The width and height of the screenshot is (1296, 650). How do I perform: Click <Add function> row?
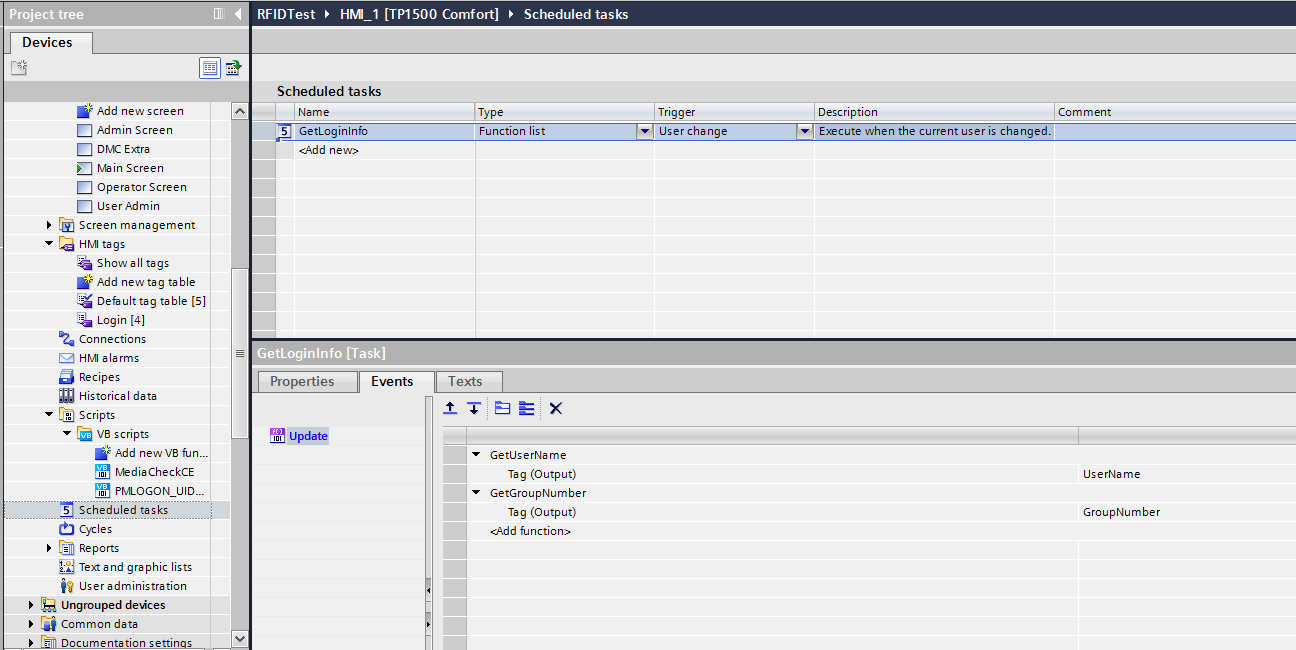click(530, 531)
